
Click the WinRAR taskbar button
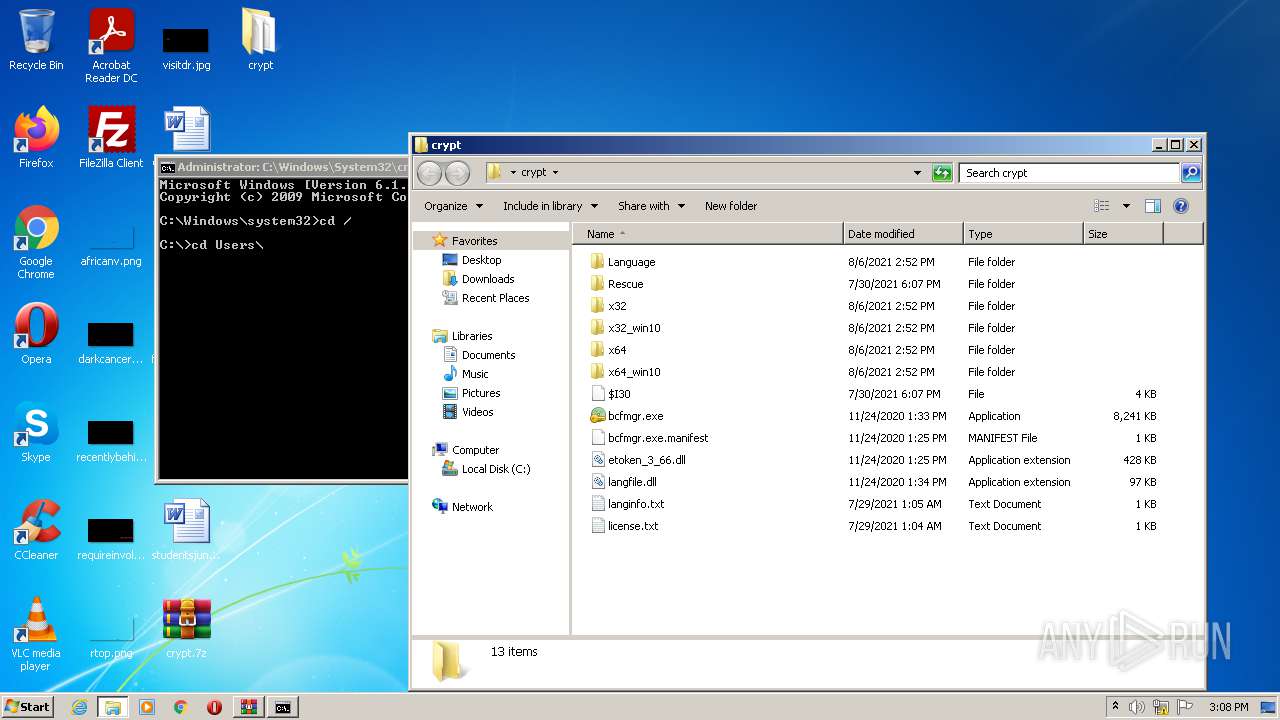tap(249, 707)
